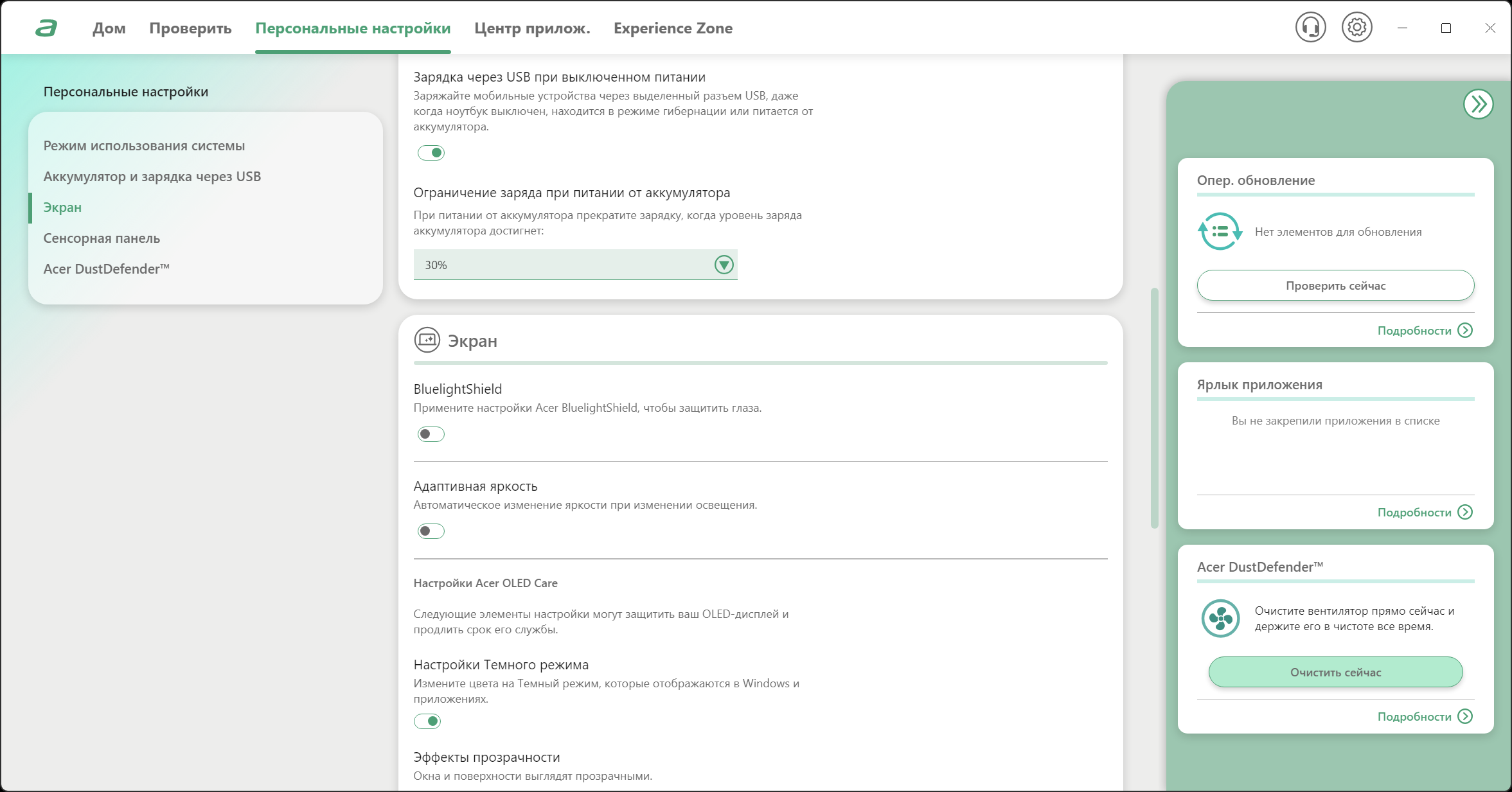Switch to the Проверить tab

[190, 28]
